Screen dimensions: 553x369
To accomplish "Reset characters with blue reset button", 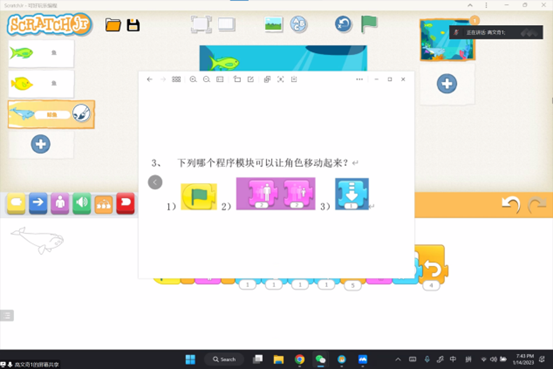I will point(343,24).
